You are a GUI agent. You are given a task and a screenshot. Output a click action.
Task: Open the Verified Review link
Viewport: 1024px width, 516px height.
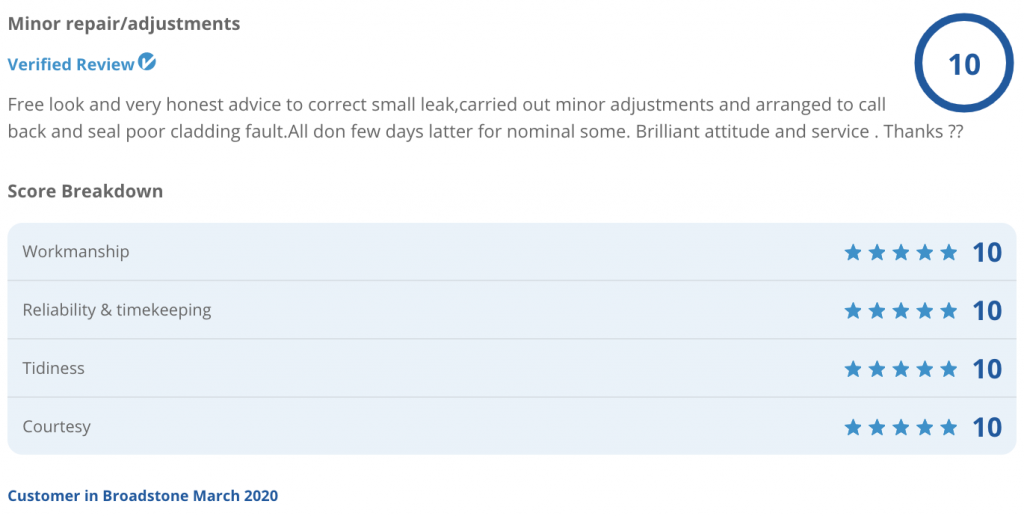click(x=71, y=64)
